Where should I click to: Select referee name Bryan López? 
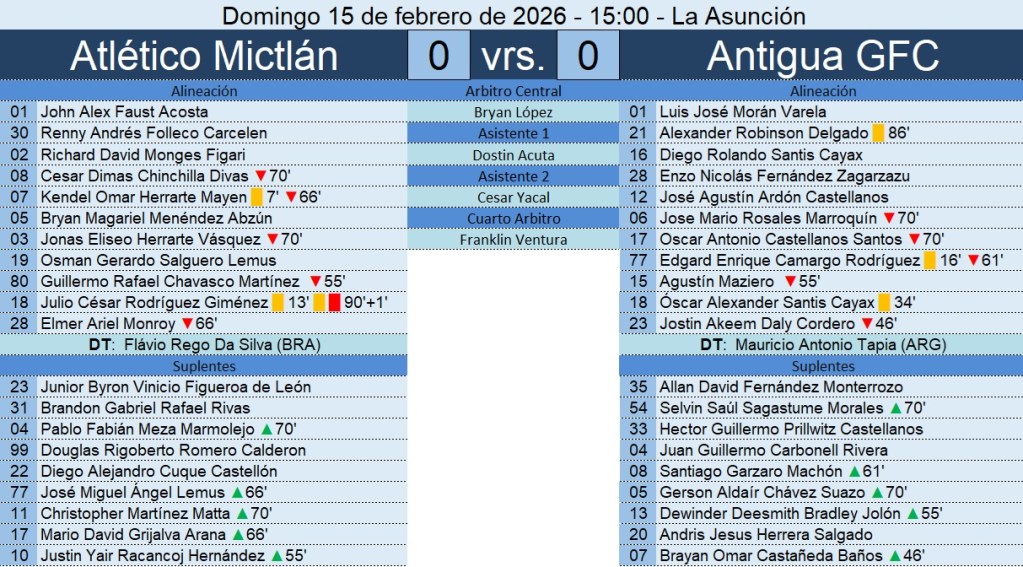click(x=514, y=112)
